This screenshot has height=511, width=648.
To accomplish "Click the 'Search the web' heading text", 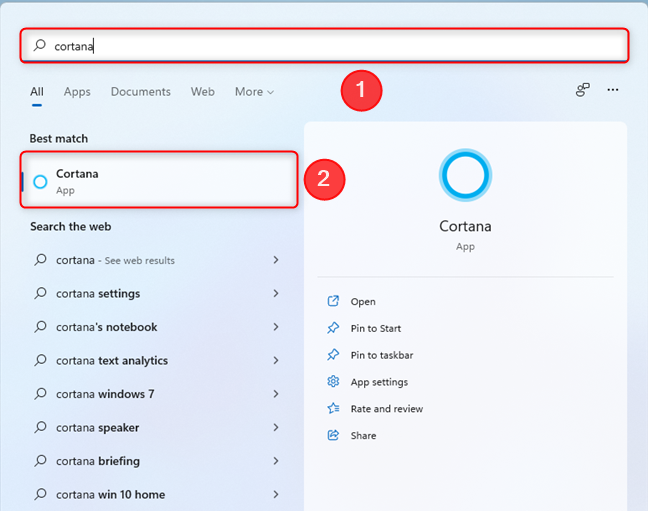I will click(71, 227).
